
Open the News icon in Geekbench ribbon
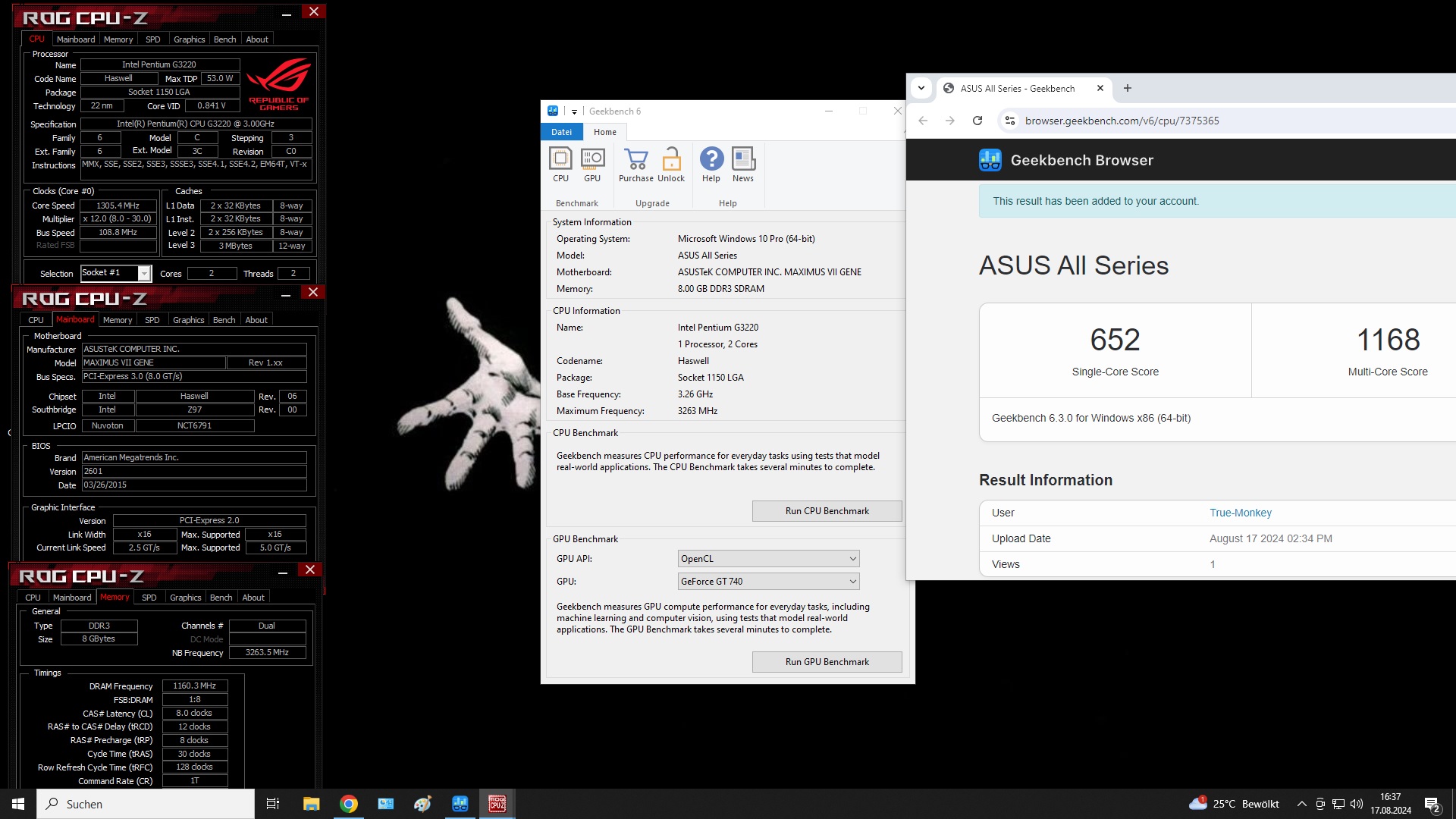[x=743, y=165]
